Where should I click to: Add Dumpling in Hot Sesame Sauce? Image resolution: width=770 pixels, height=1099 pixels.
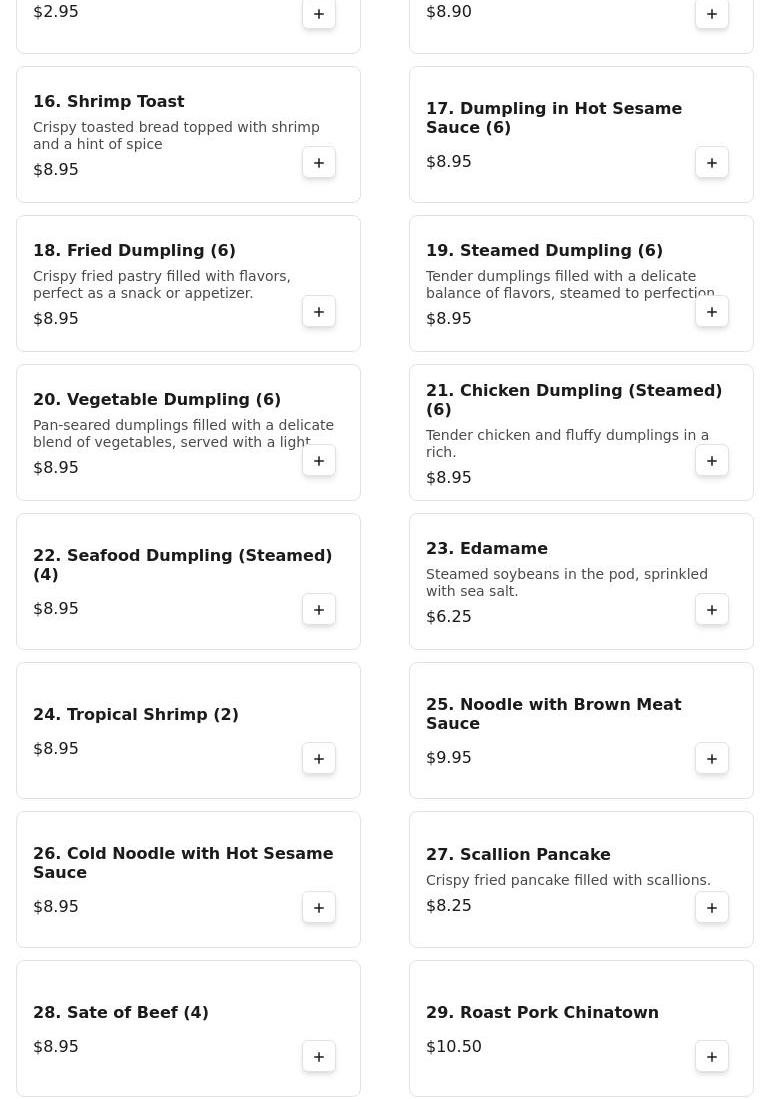pos(712,163)
